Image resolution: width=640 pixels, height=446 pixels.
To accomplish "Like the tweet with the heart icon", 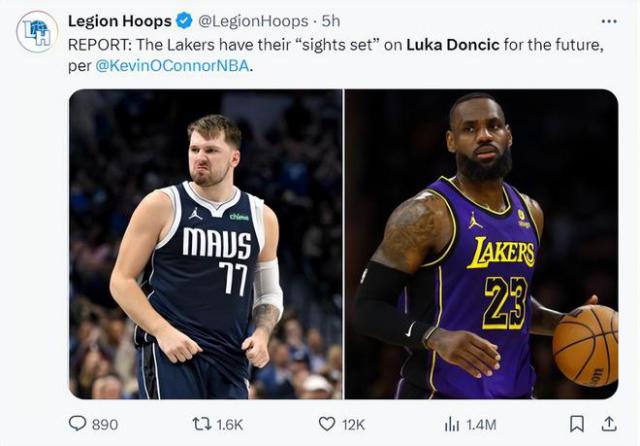I will (326, 424).
